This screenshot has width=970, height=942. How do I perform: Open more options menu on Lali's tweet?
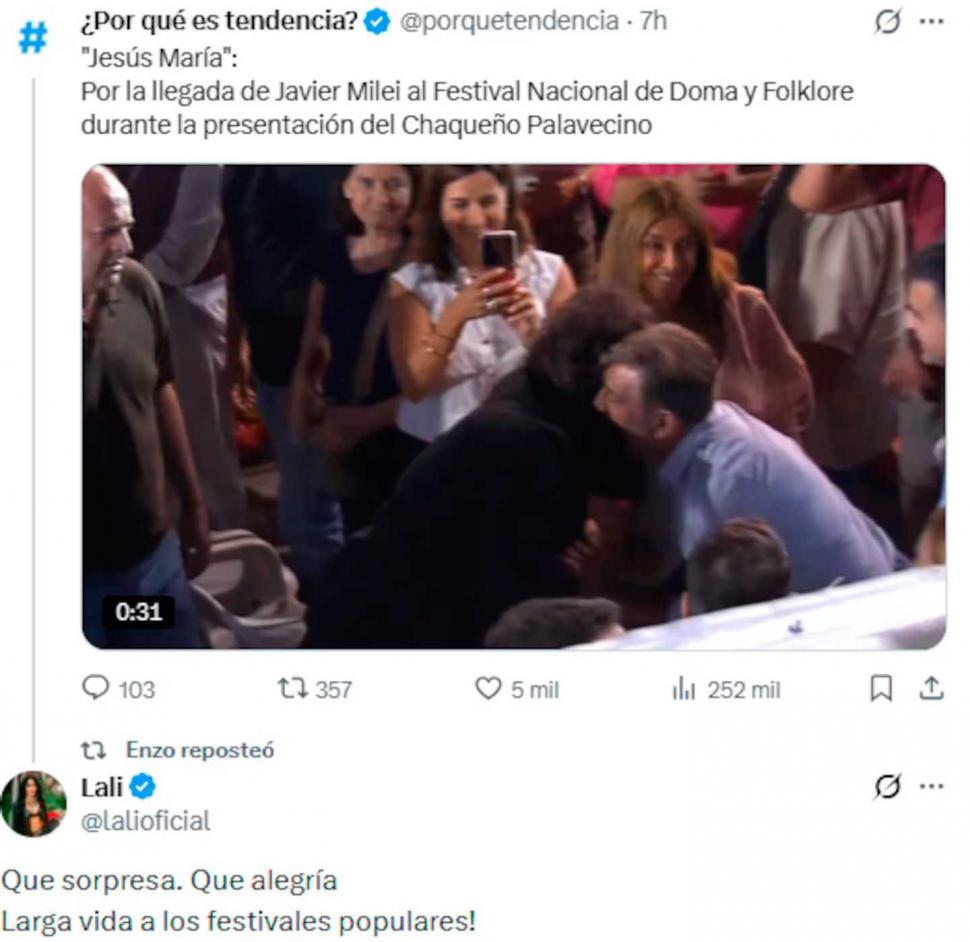[931, 788]
